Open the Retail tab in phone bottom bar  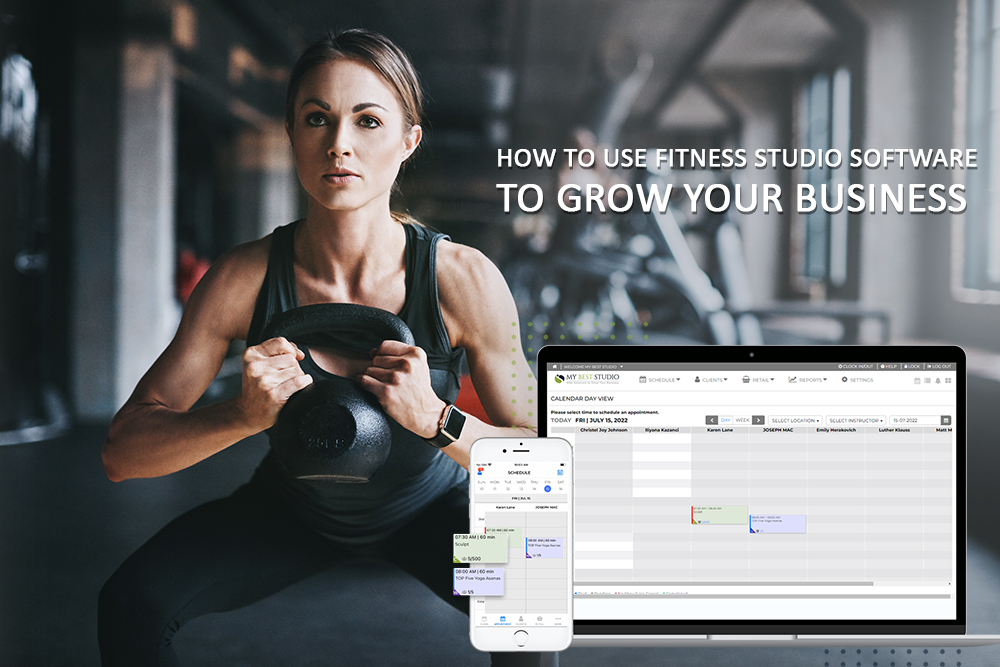click(x=540, y=620)
